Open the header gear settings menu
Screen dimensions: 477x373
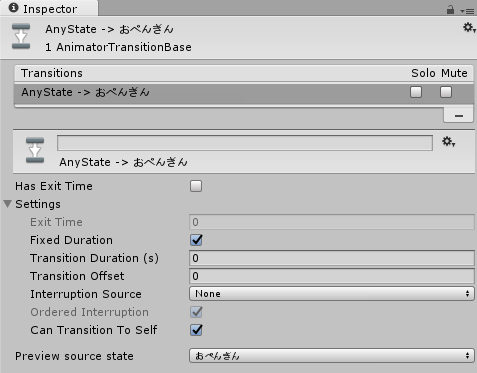pos(469,28)
